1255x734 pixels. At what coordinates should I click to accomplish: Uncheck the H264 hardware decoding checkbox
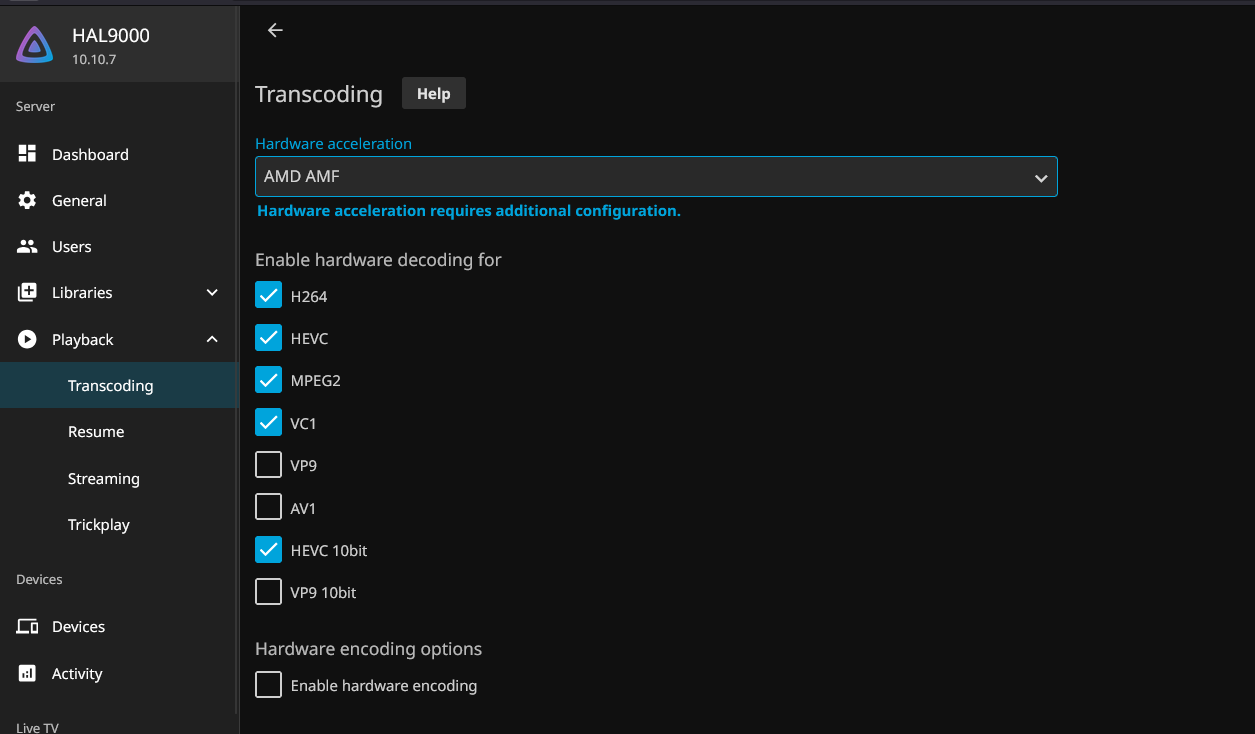268,296
